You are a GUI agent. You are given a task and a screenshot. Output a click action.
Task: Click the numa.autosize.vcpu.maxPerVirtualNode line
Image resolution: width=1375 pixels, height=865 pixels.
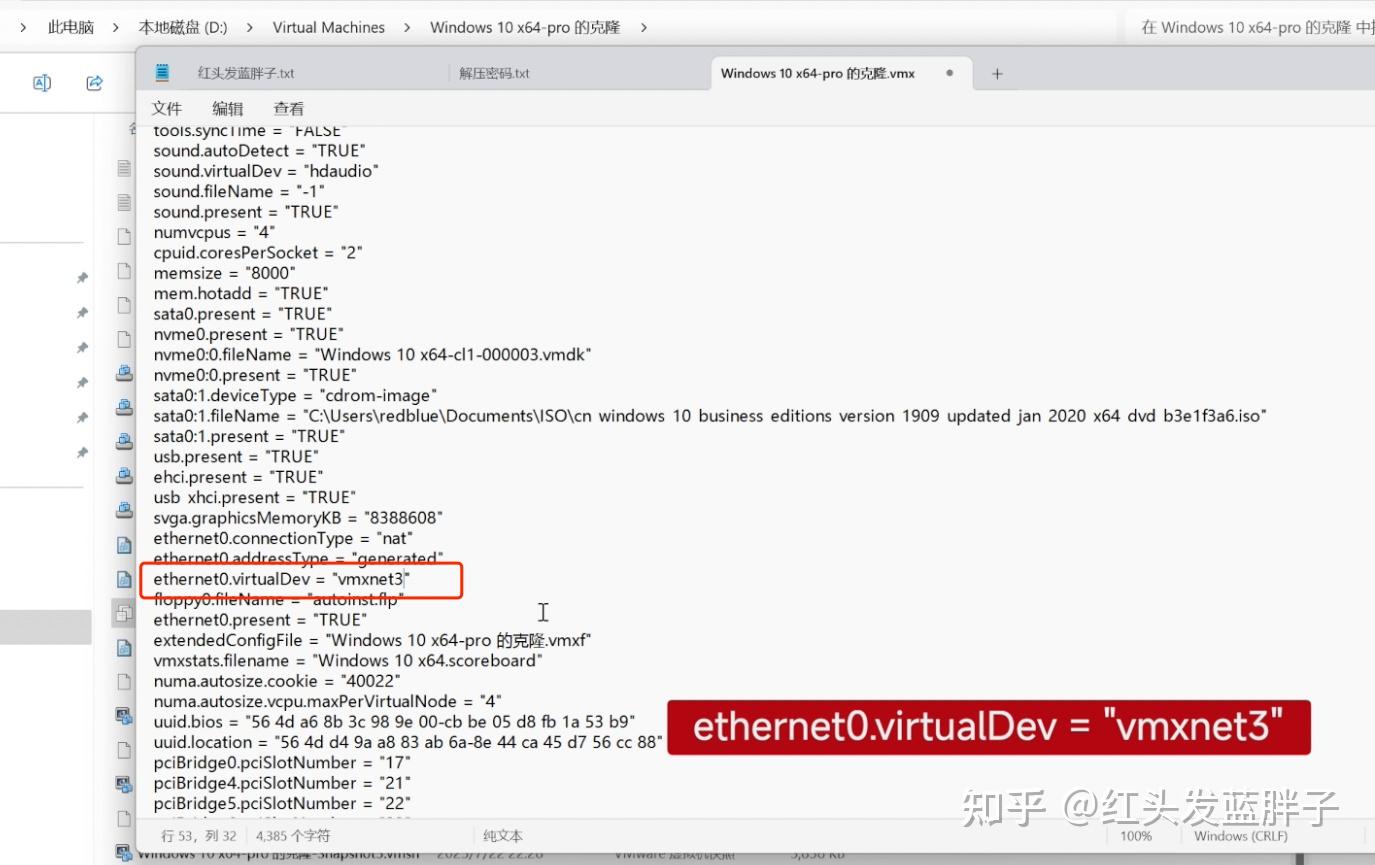[x=327, y=701]
